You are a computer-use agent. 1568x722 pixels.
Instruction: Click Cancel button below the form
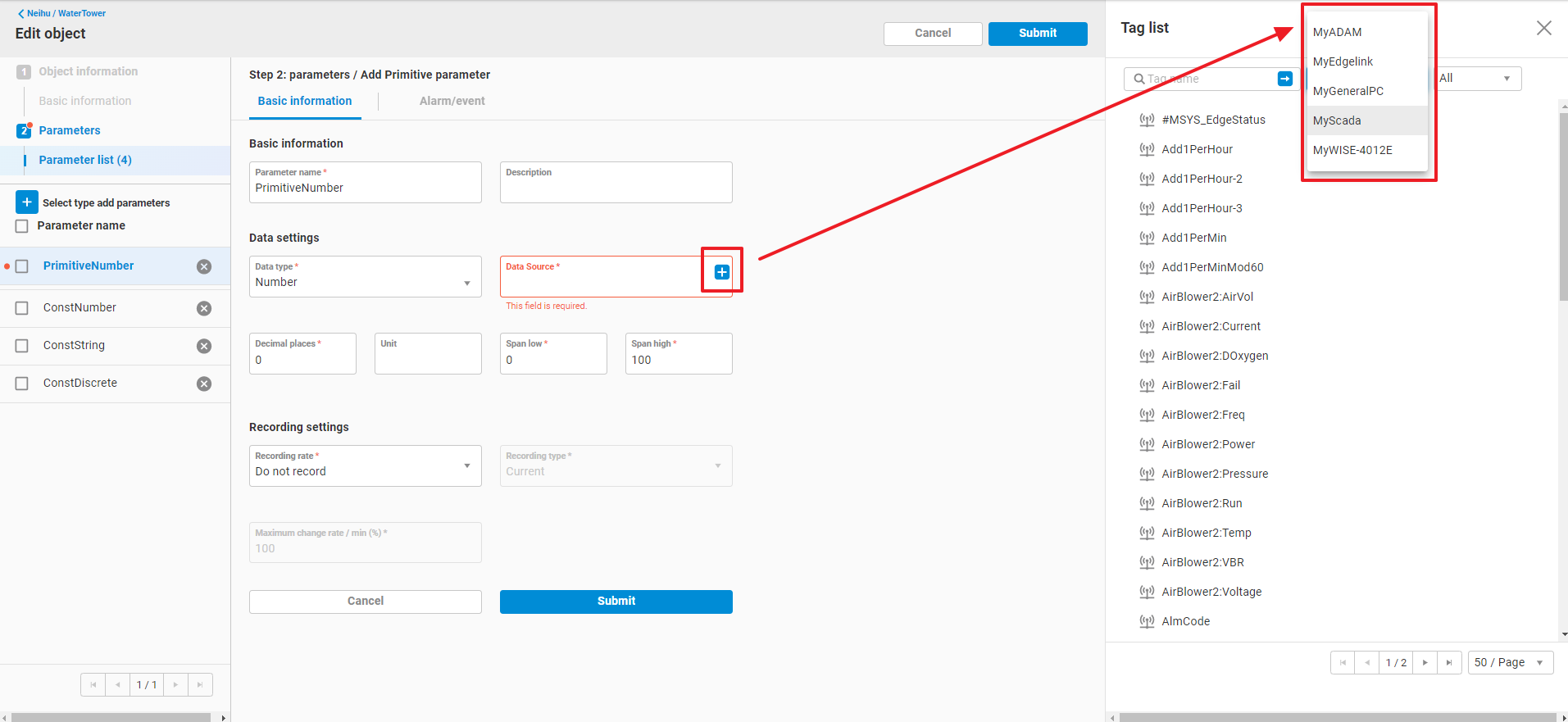coord(365,602)
